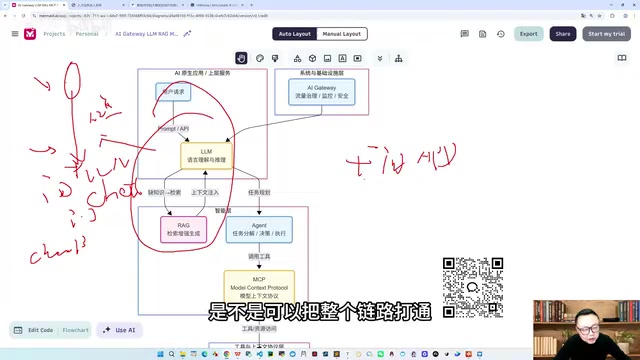Screen dimensions: 640x360
Task: Click the Export button
Action: [529, 34]
